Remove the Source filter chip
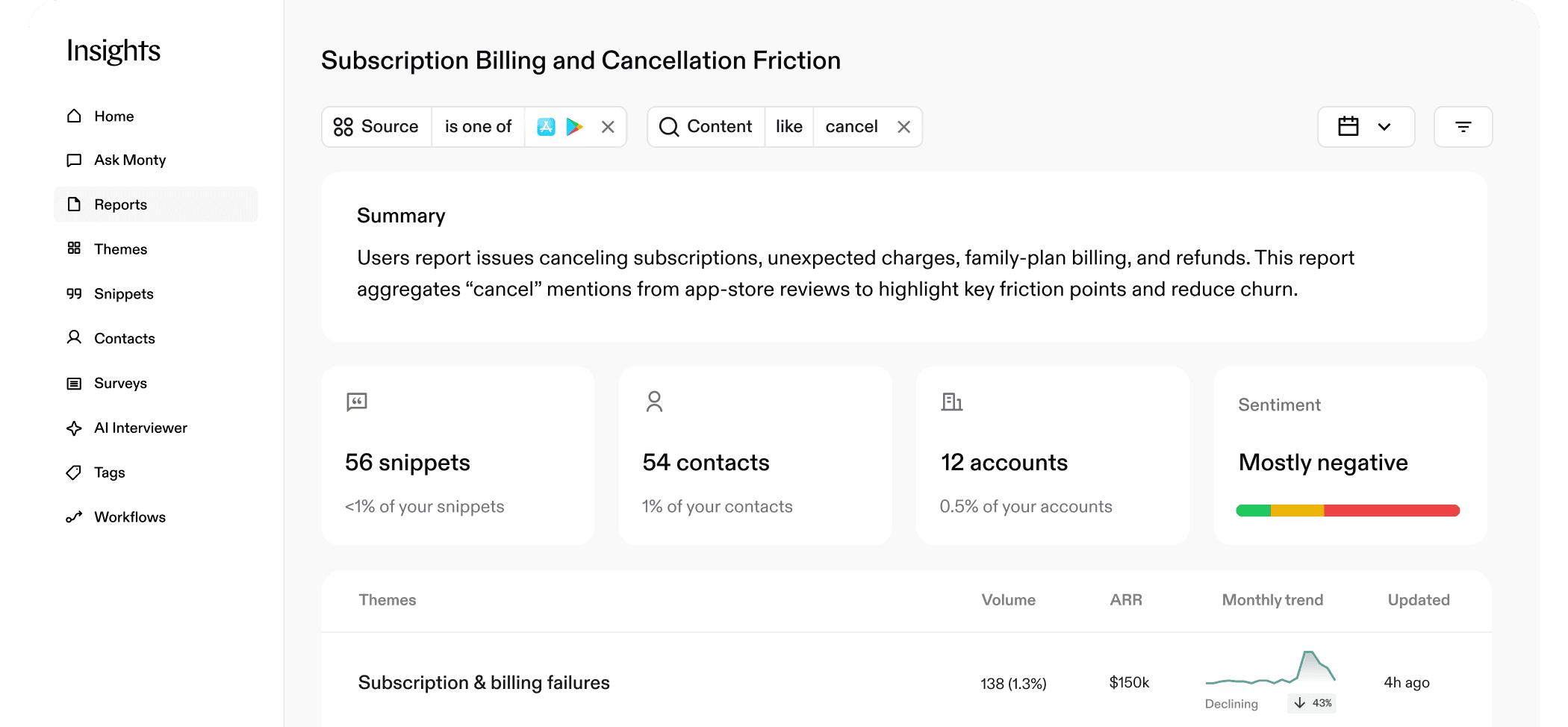Image resolution: width=1568 pixels, height=727 pixels. coord(608,128)
